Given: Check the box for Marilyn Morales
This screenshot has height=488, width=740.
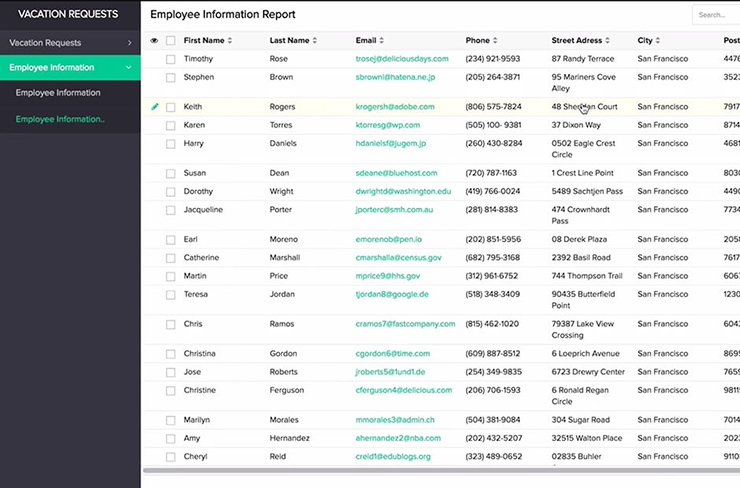Looking at the screenshot, I should coord(171,421).
